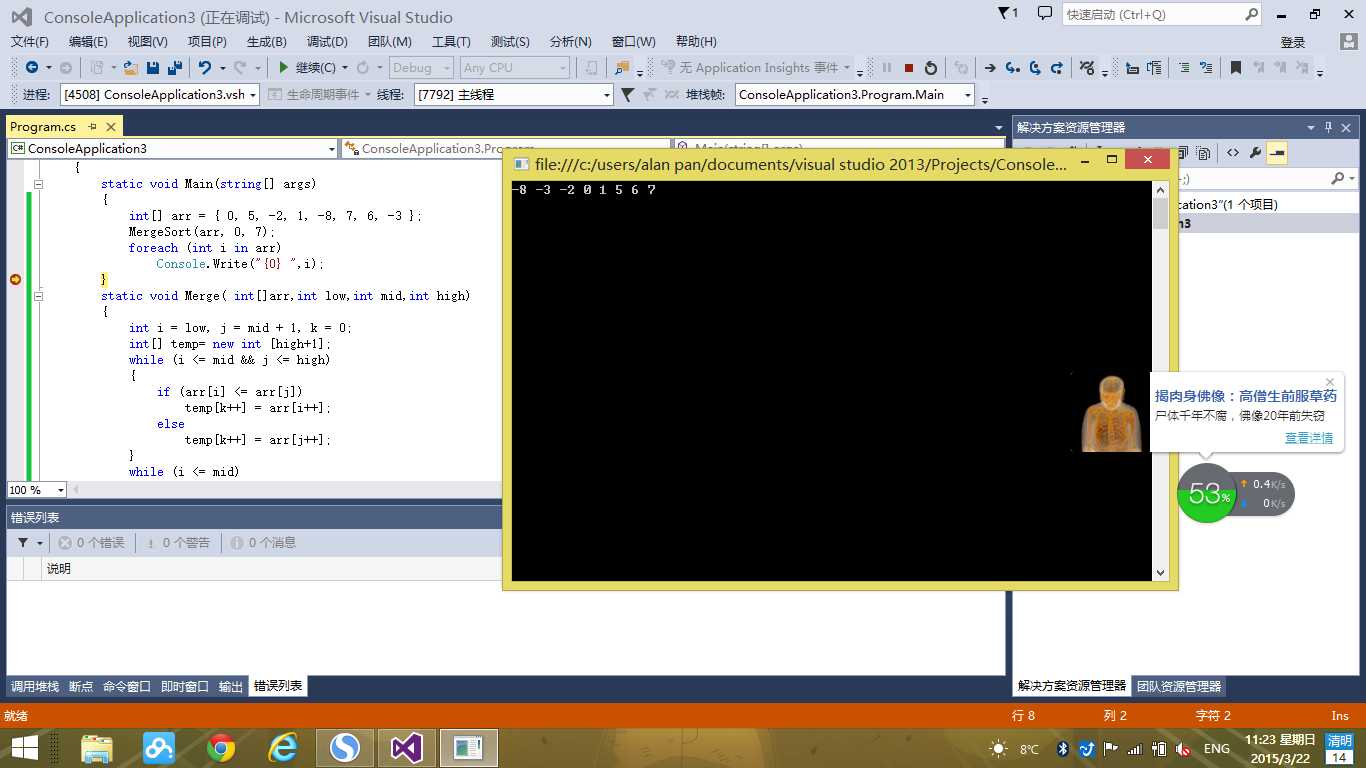Click the Uncomment Selected Lines icon
The image size is (1366, 768).
pyautogui.click(x=1206, y=68)
